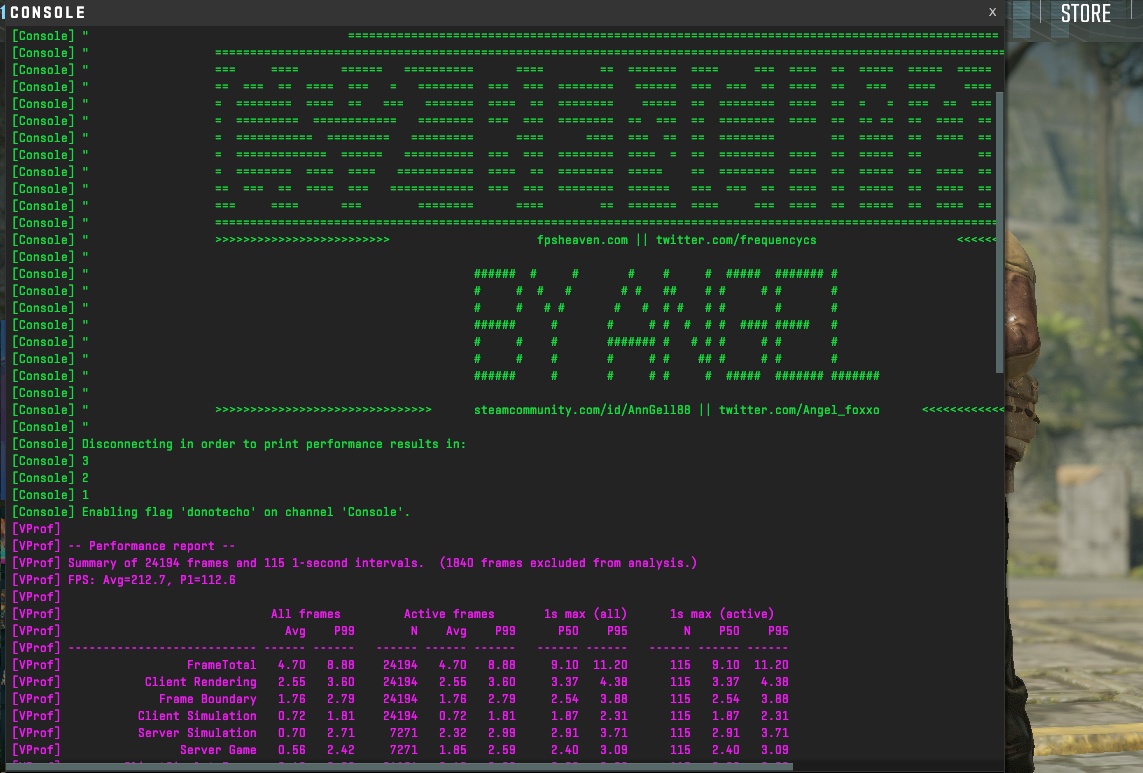Close the console with the X button
Screen dimensions: 1143x773
click(x=992, y=12)
